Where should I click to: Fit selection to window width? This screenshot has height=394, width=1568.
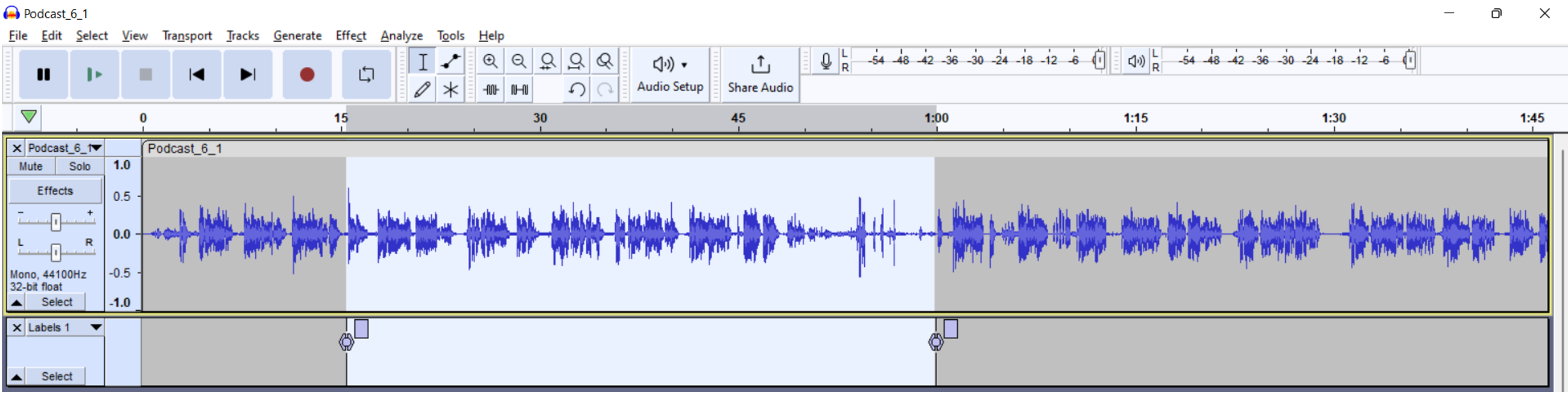(548, 61)
